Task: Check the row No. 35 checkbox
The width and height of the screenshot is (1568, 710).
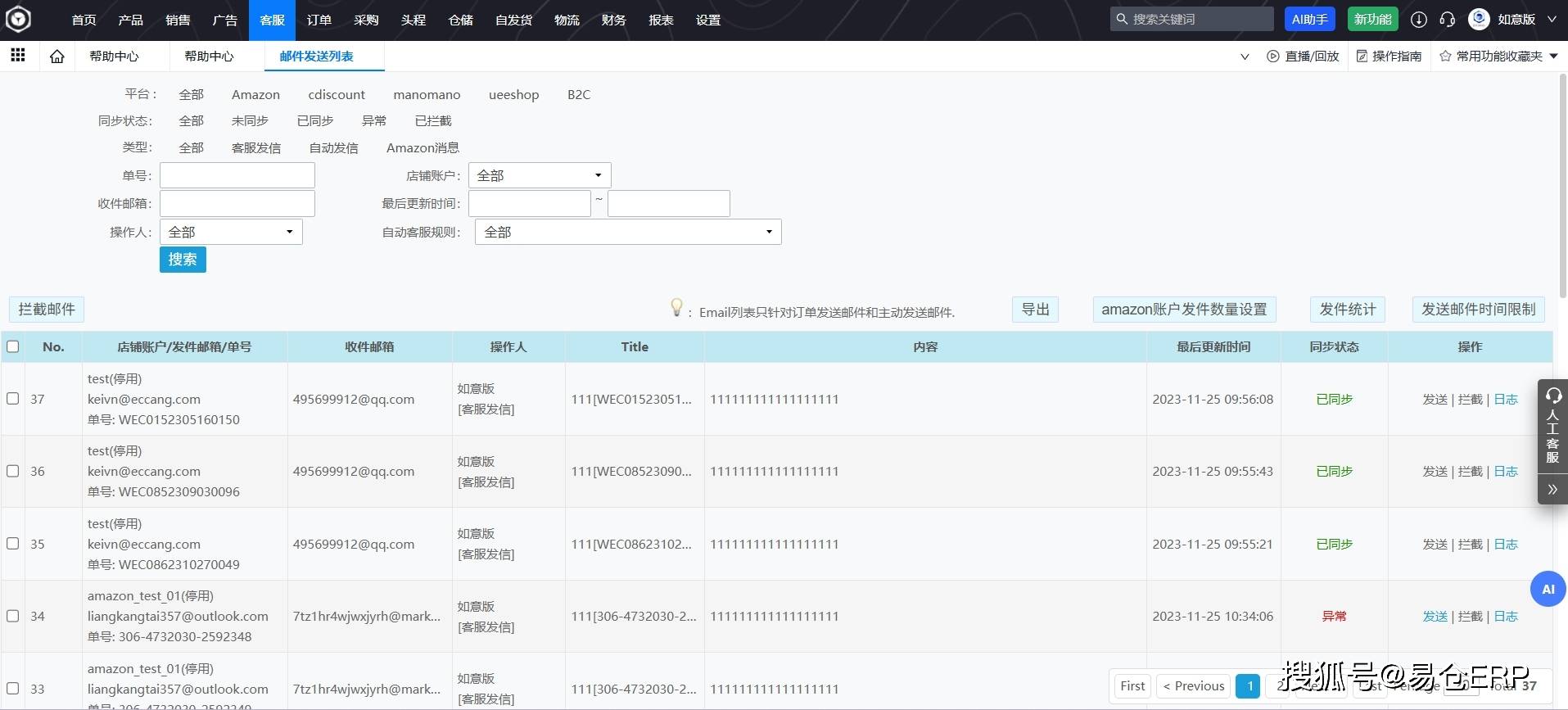Action: tap(13, 544)
